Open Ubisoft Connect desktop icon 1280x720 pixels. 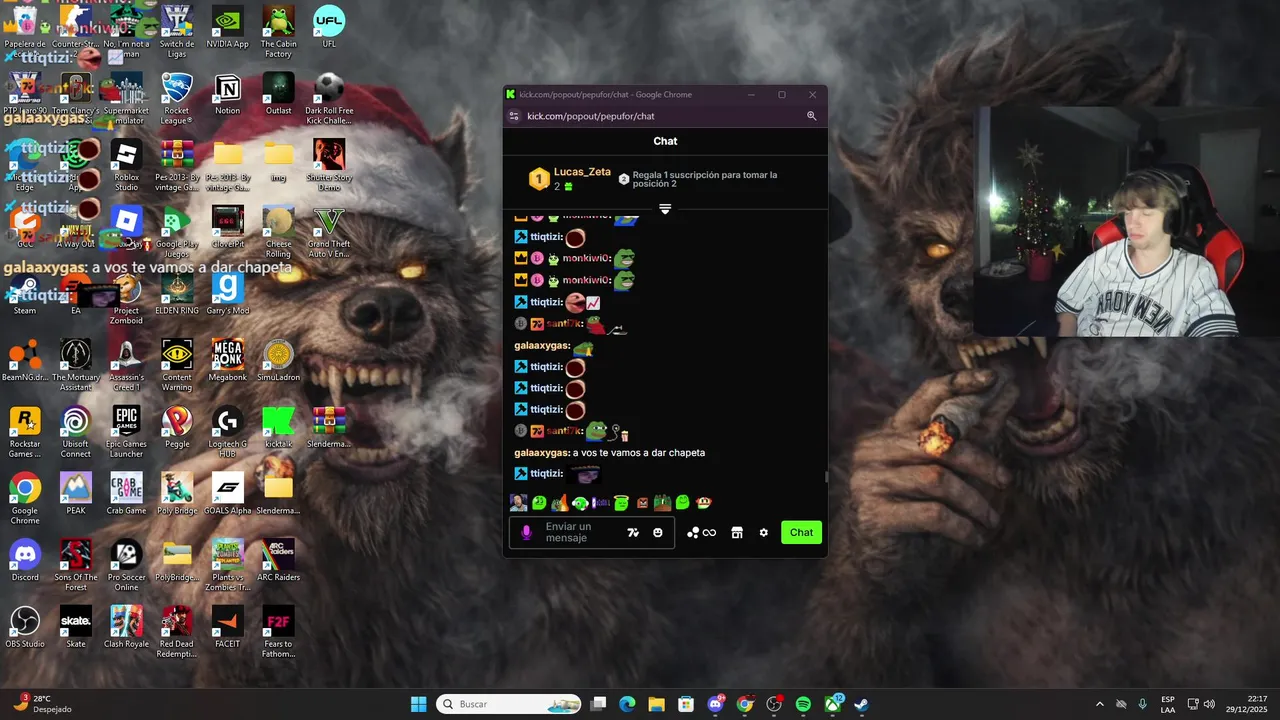(76, 432)
